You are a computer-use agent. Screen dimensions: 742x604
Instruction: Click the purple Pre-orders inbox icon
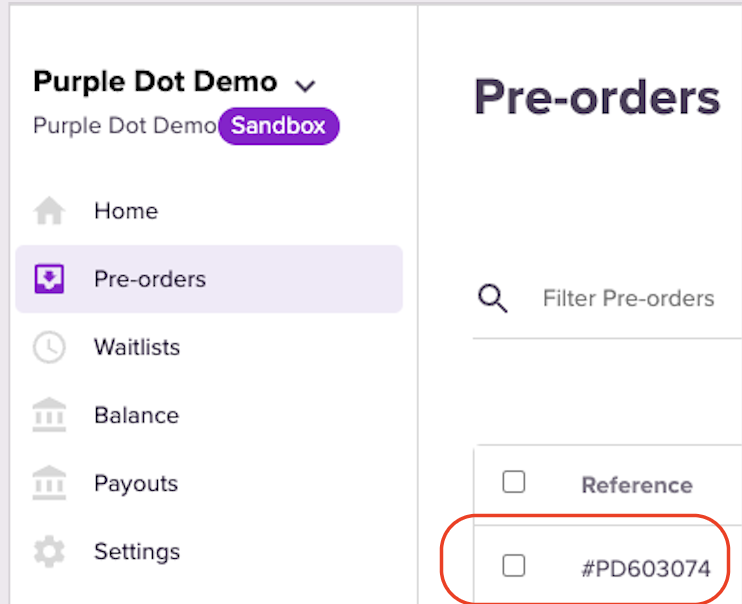pos(49,279)
